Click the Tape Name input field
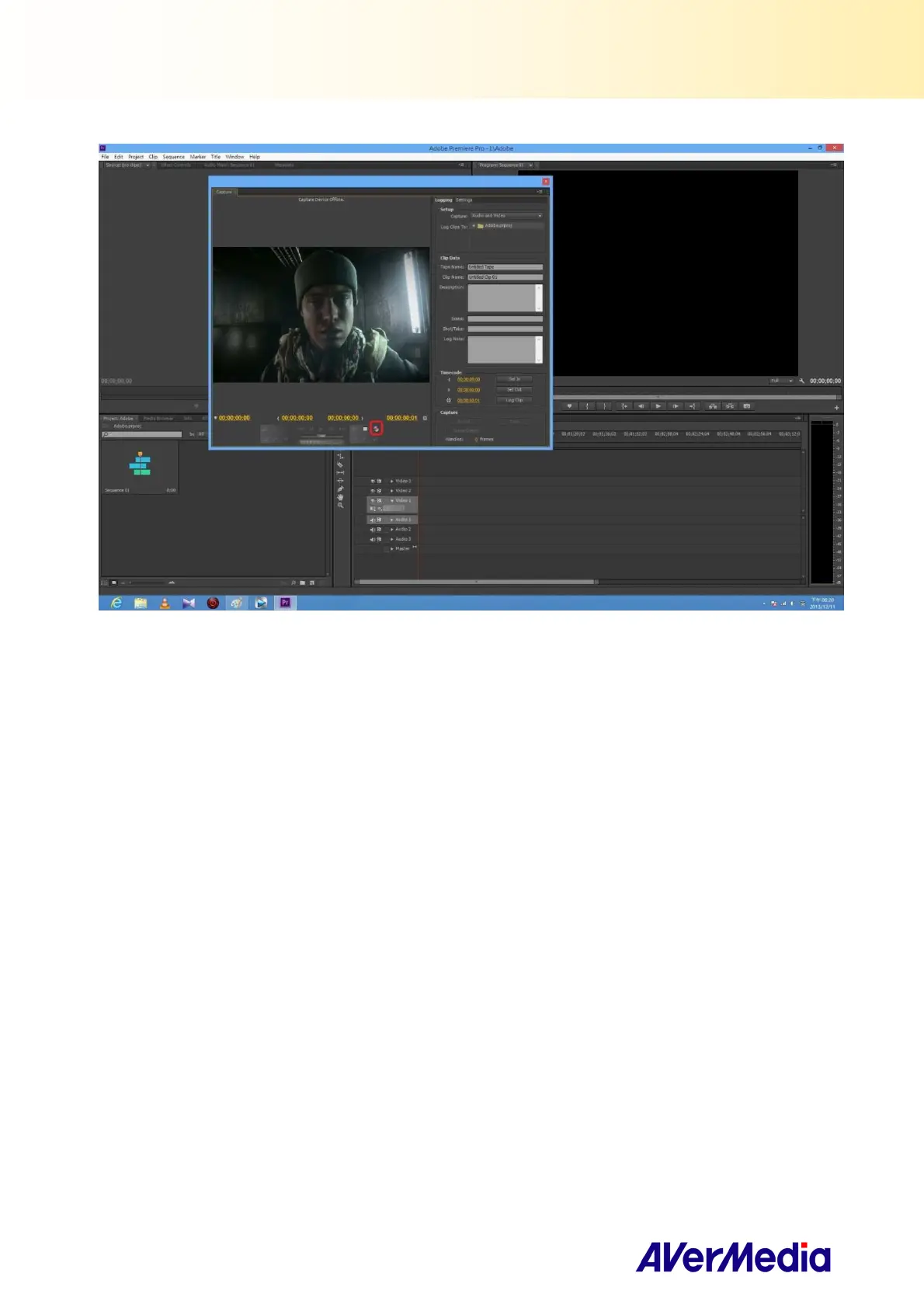Viewport: 924px width, 1308px height. coord(505,267)
